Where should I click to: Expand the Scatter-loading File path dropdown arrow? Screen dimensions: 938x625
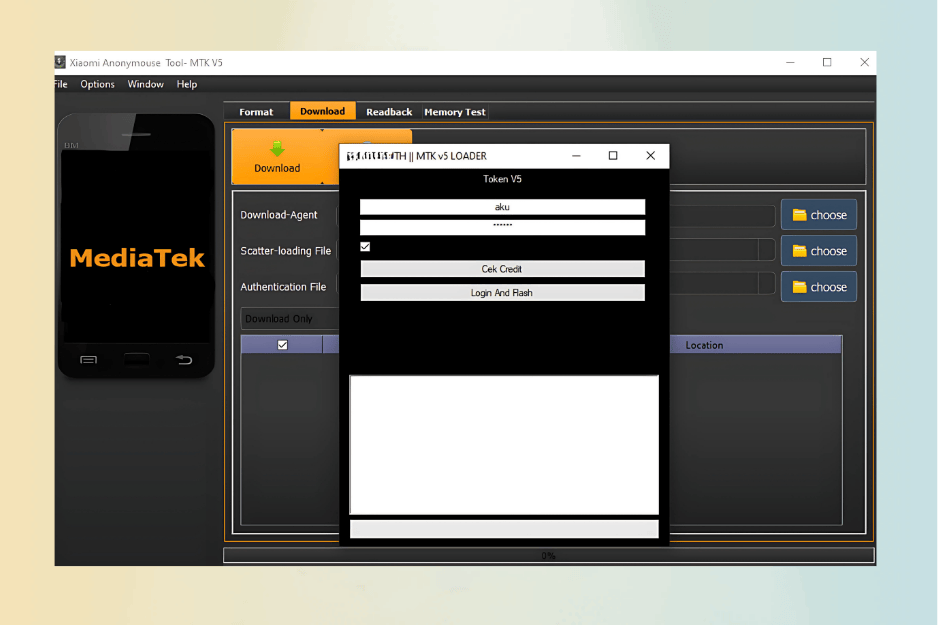click(x=766, y=251)
